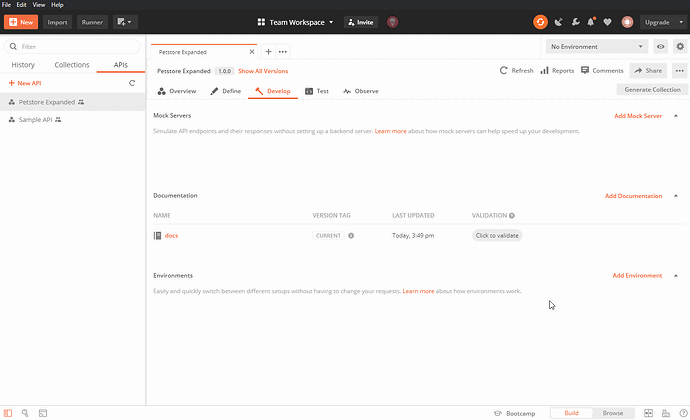Open the Overview tab
The height and width of the screenshot is (420, 690).
point(177,91)
